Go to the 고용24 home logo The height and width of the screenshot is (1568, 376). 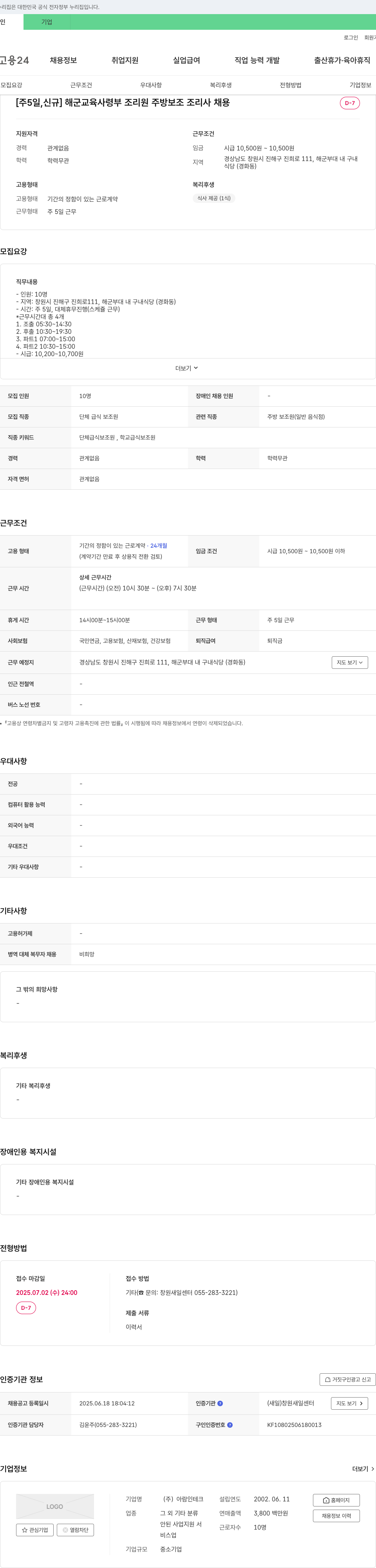[14, 60]
